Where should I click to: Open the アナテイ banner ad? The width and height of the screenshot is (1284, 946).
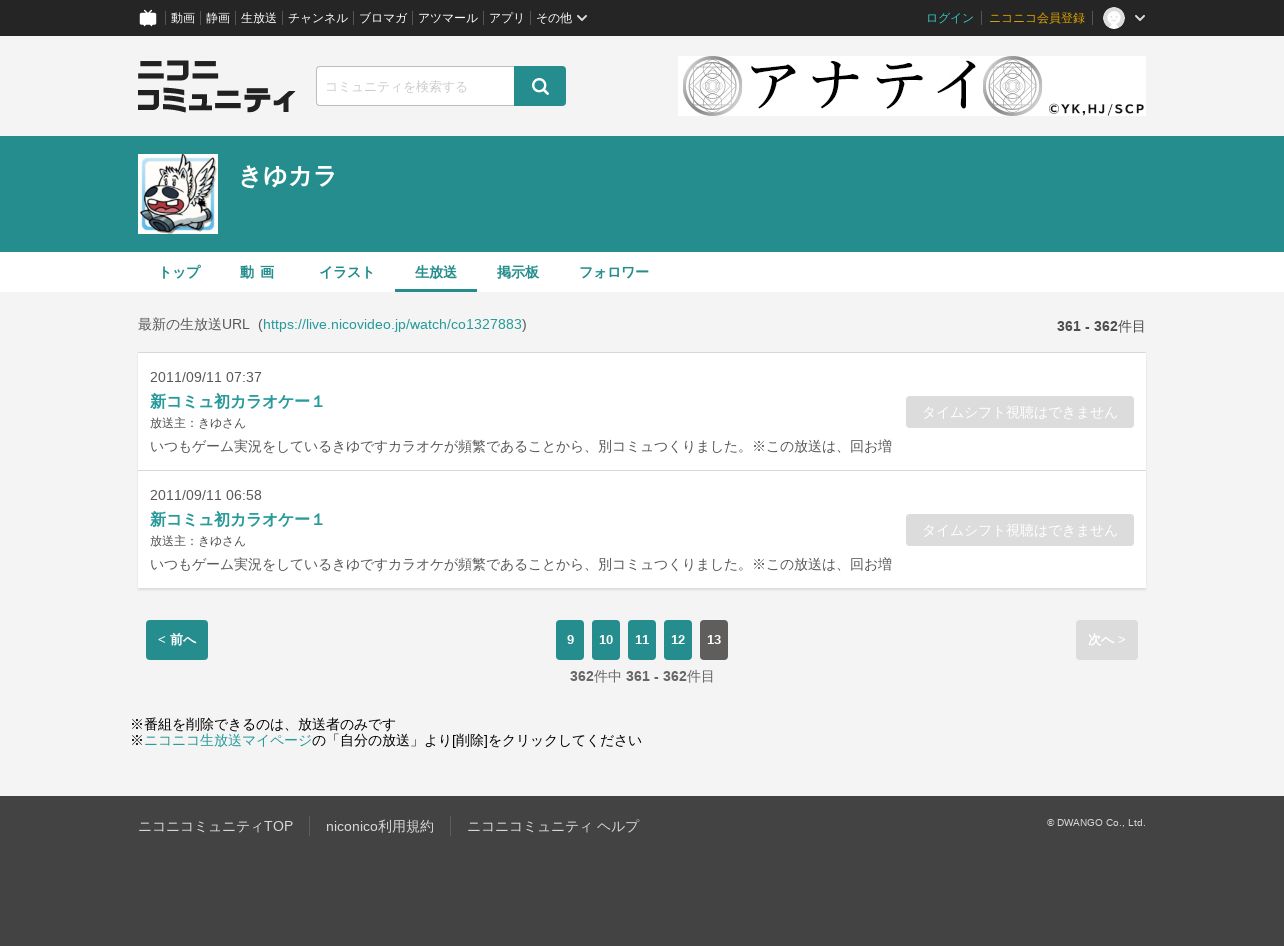[x=912, y=86]
